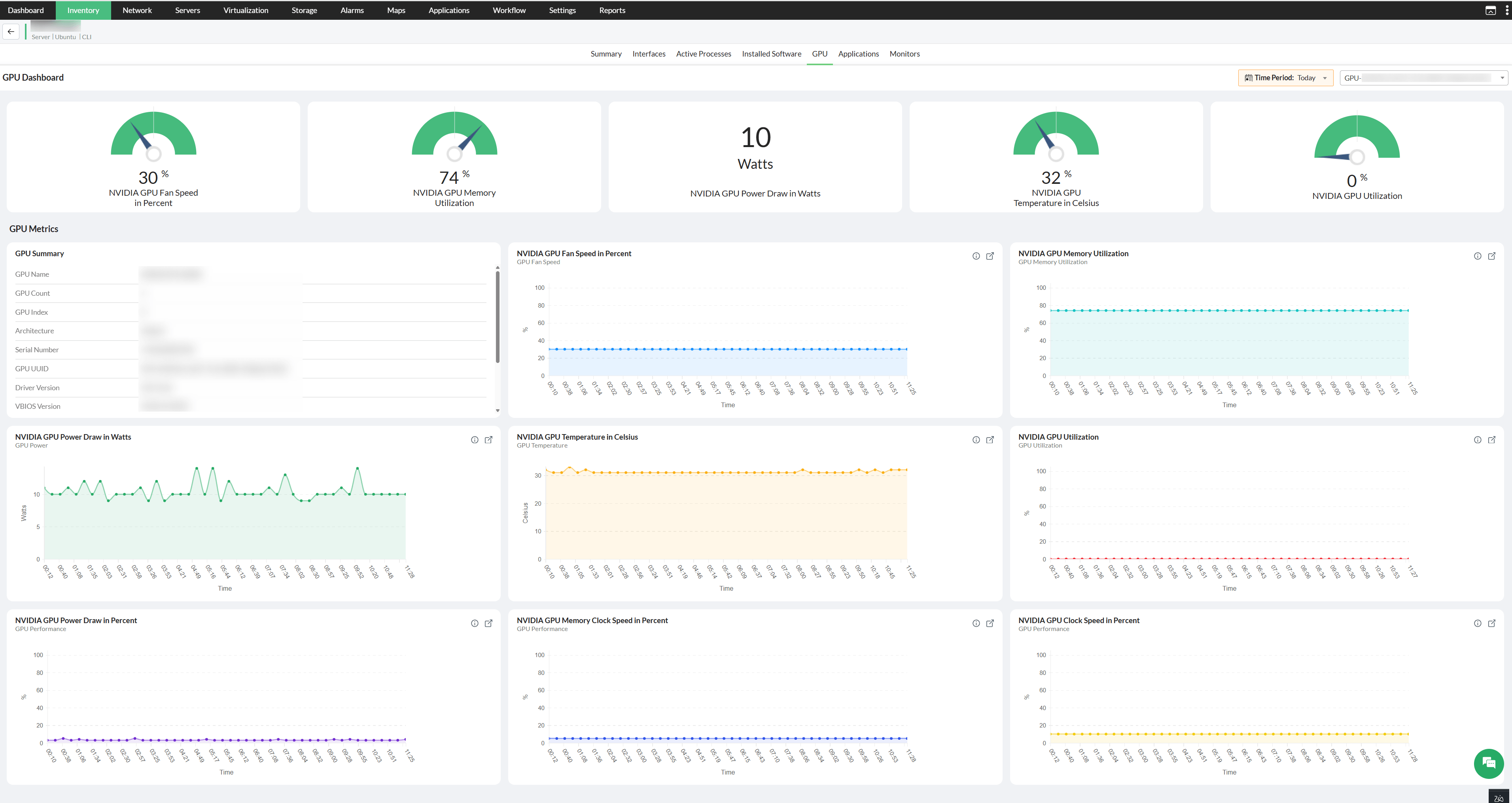
Task: Show info for Memory Utilization chart
Action: [1477, 256]
